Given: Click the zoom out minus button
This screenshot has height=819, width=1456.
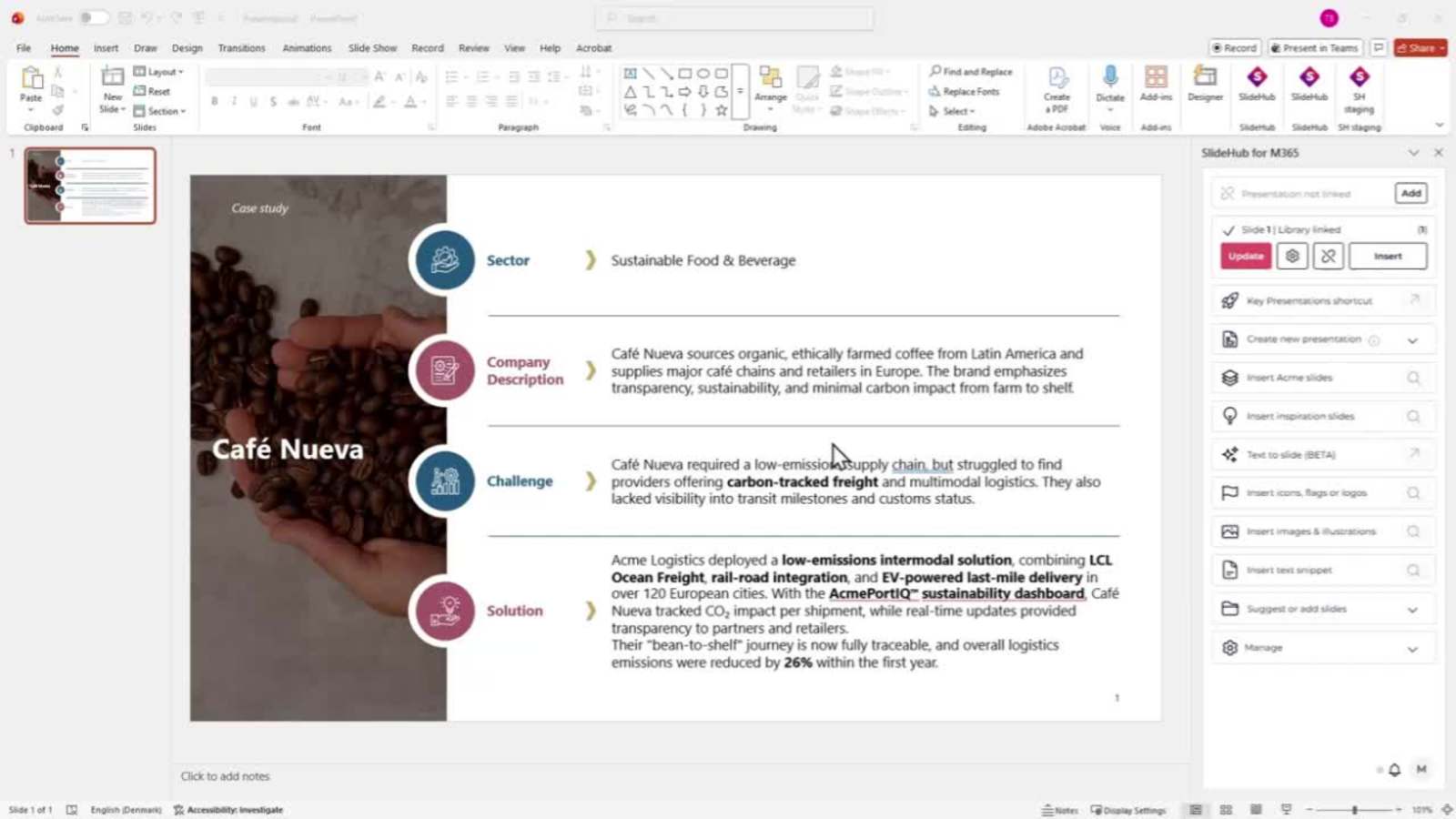Looking at the screenshot, I should tap(1309, 809).
